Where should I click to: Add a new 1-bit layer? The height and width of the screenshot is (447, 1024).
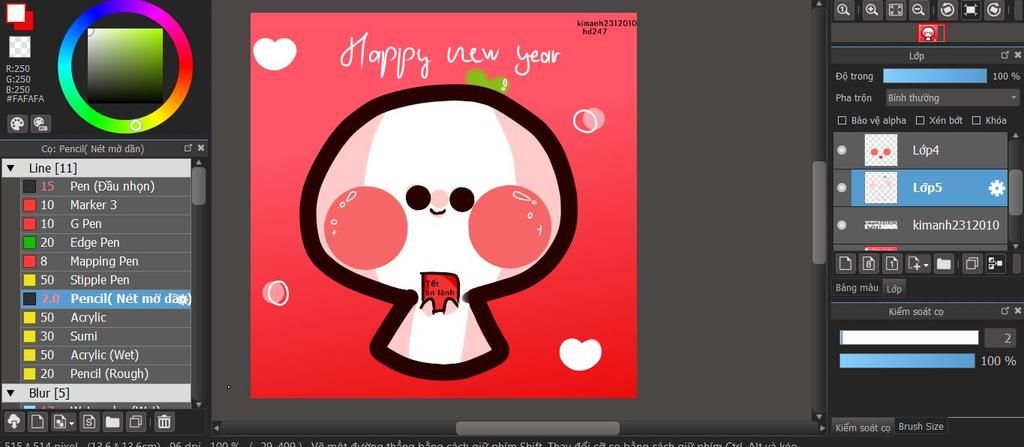(x=891, y=263)
